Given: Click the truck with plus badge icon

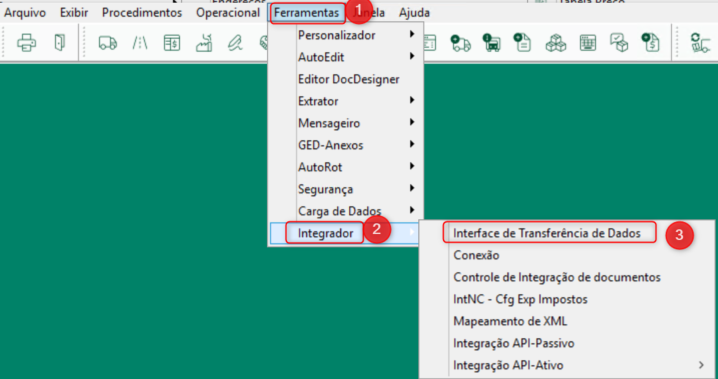Looking at the screenshot, I should click(460, 43).
